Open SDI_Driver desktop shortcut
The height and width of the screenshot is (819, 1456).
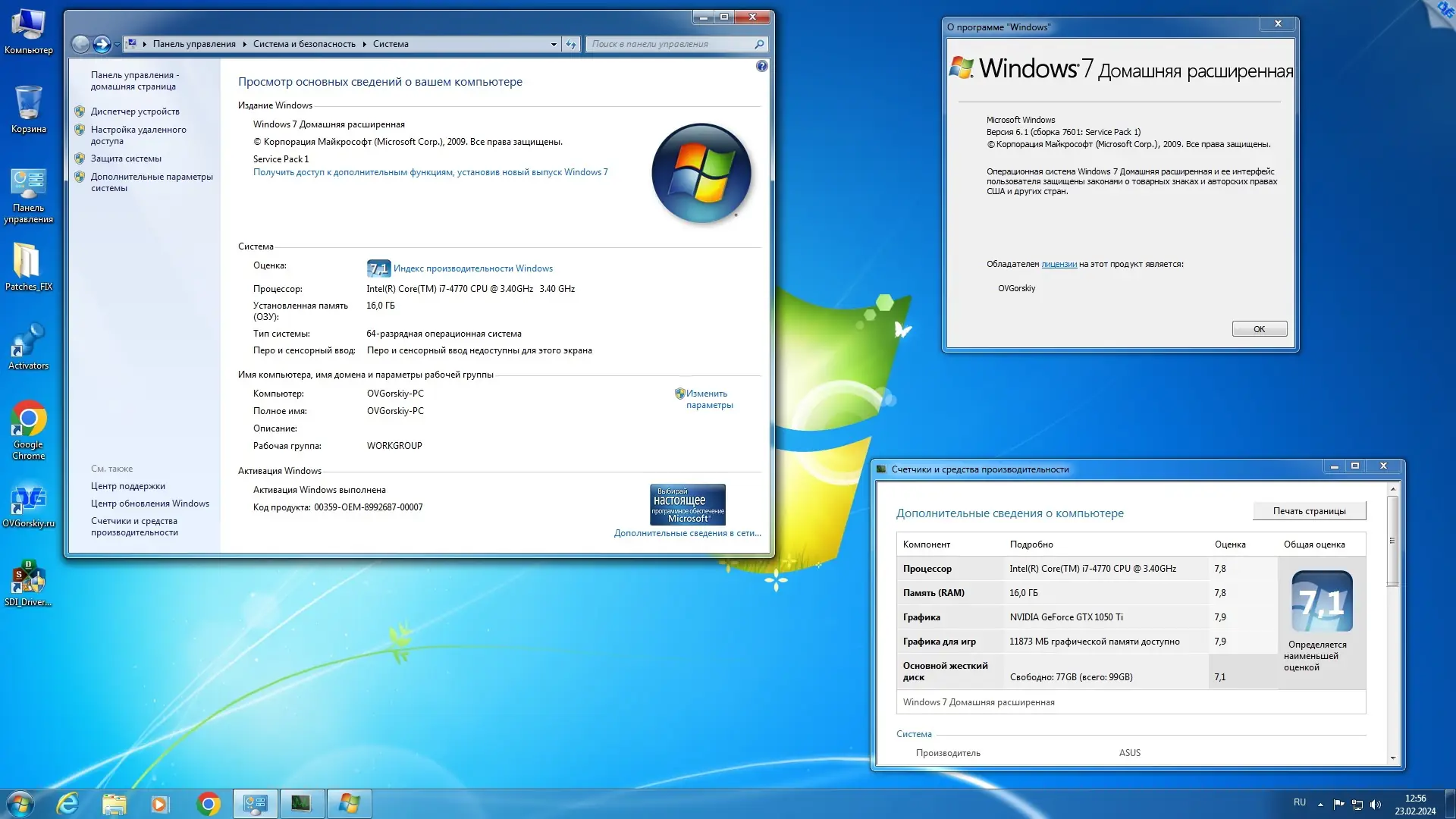coord(28,579)
